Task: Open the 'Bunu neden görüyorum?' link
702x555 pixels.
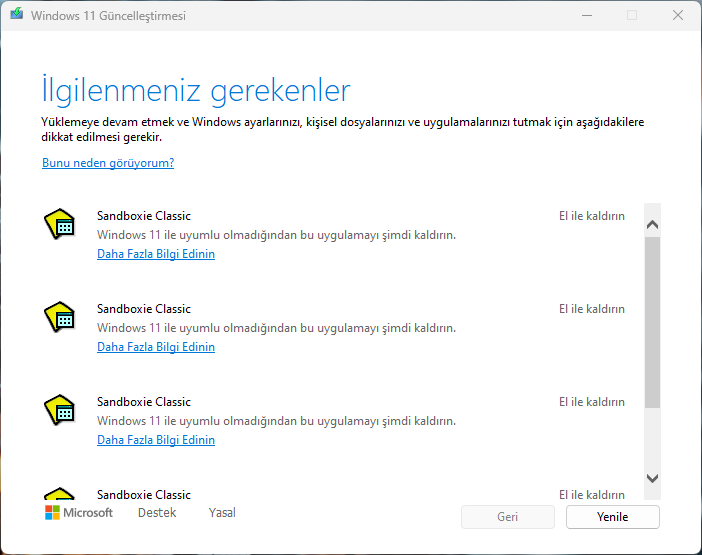Action: click(x=108, y=163)
